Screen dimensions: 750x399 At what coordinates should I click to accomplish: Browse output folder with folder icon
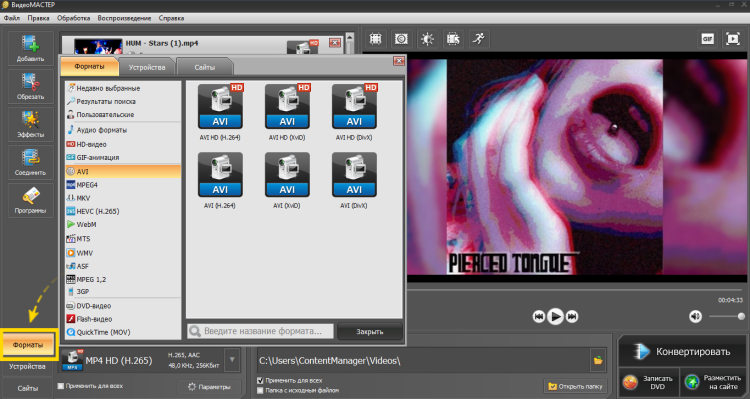[x=598, y=361]
